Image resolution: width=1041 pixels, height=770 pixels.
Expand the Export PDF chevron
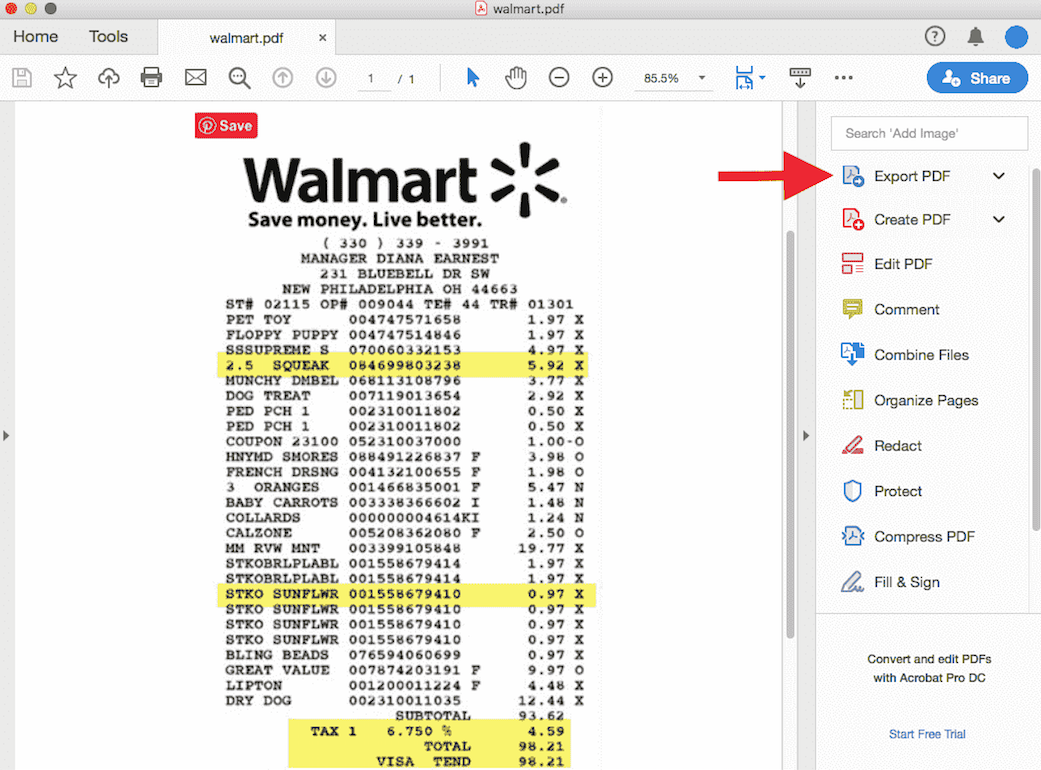click(x=999, y=176)
